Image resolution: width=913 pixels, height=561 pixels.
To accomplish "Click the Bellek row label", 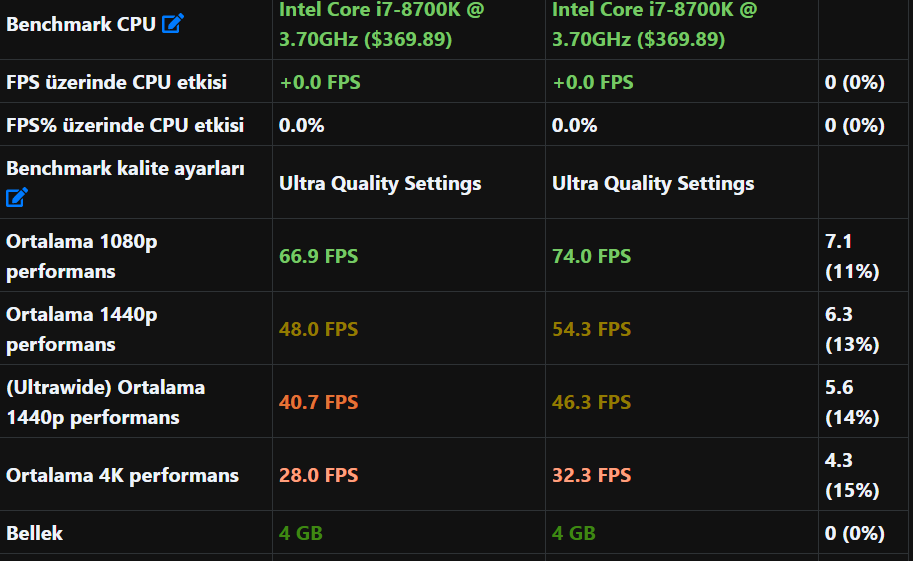I will tap(34, 533).
